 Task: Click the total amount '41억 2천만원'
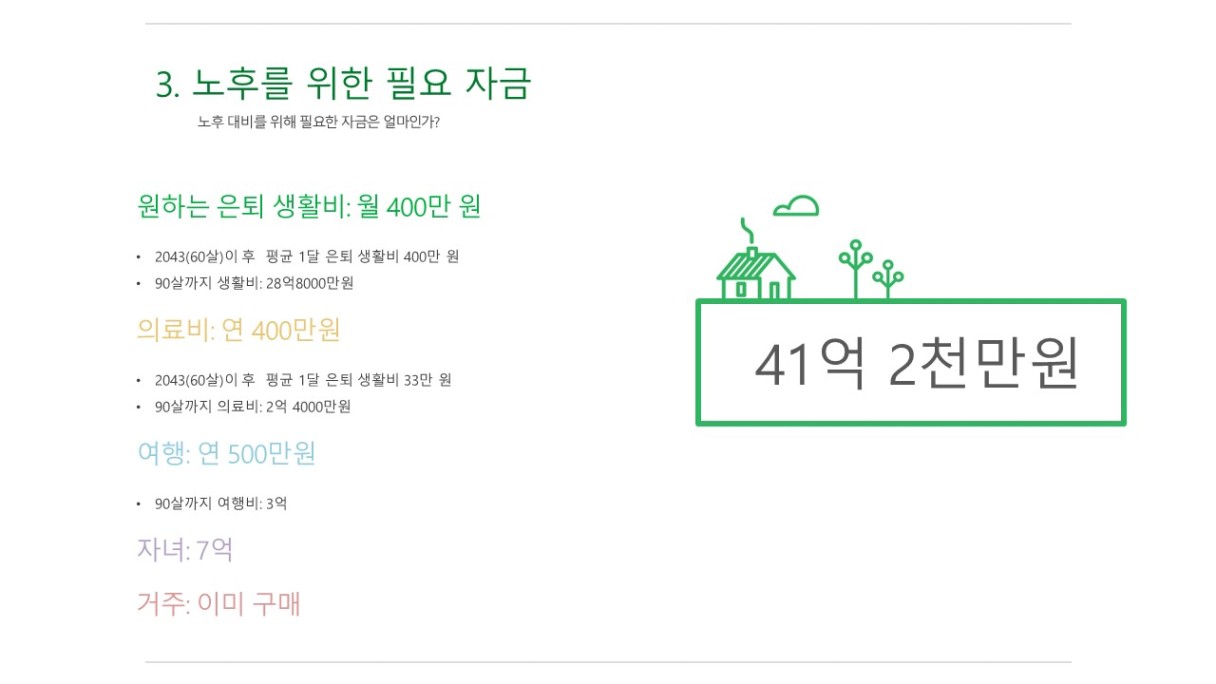[x=916, y=365]
